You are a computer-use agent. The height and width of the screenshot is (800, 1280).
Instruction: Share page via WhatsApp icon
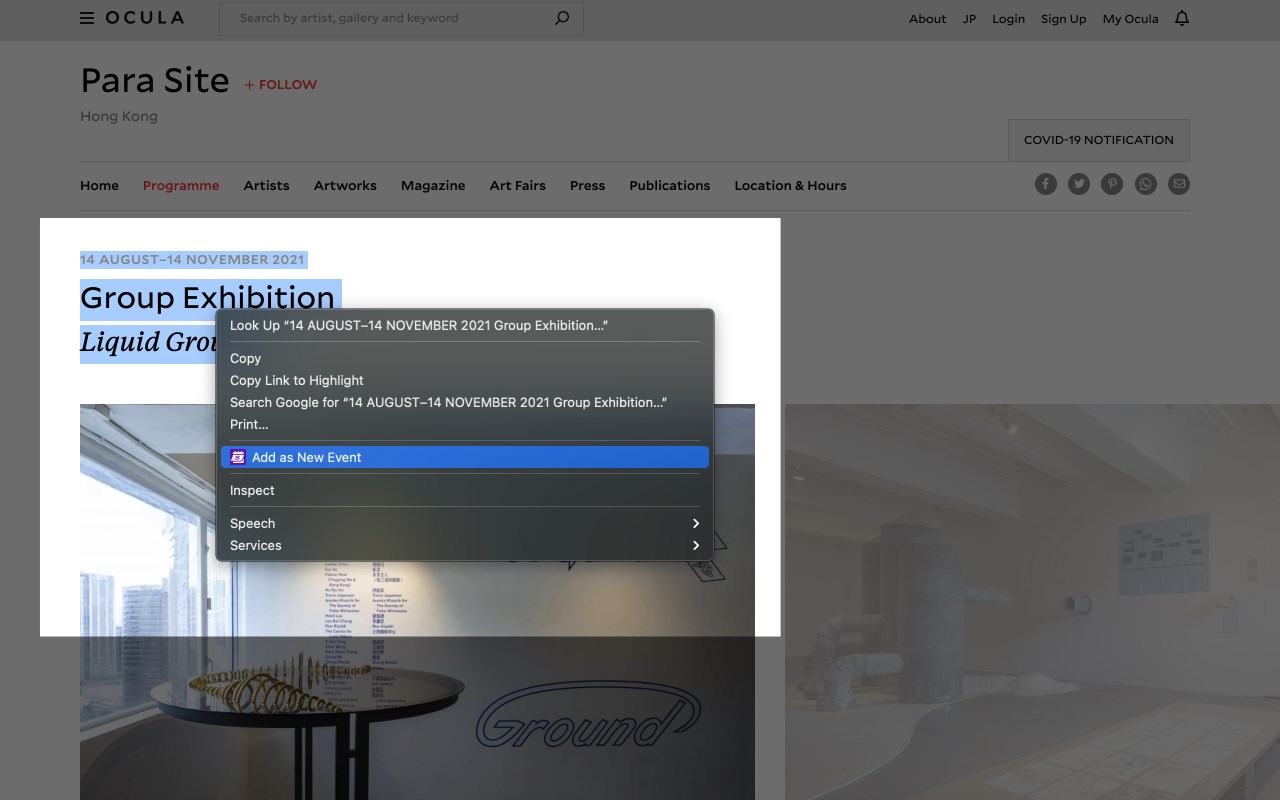pyautogui.click(x=1146, y=184)
